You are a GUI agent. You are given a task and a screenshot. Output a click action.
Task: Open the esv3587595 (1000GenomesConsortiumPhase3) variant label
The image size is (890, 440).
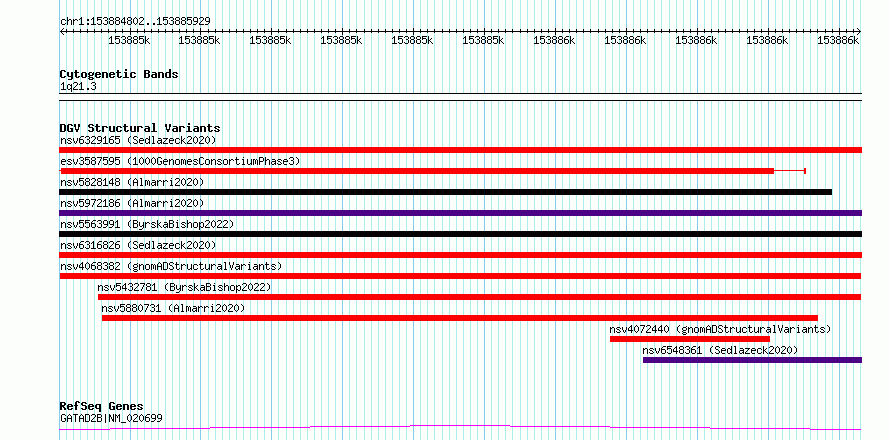pos(180,161)
